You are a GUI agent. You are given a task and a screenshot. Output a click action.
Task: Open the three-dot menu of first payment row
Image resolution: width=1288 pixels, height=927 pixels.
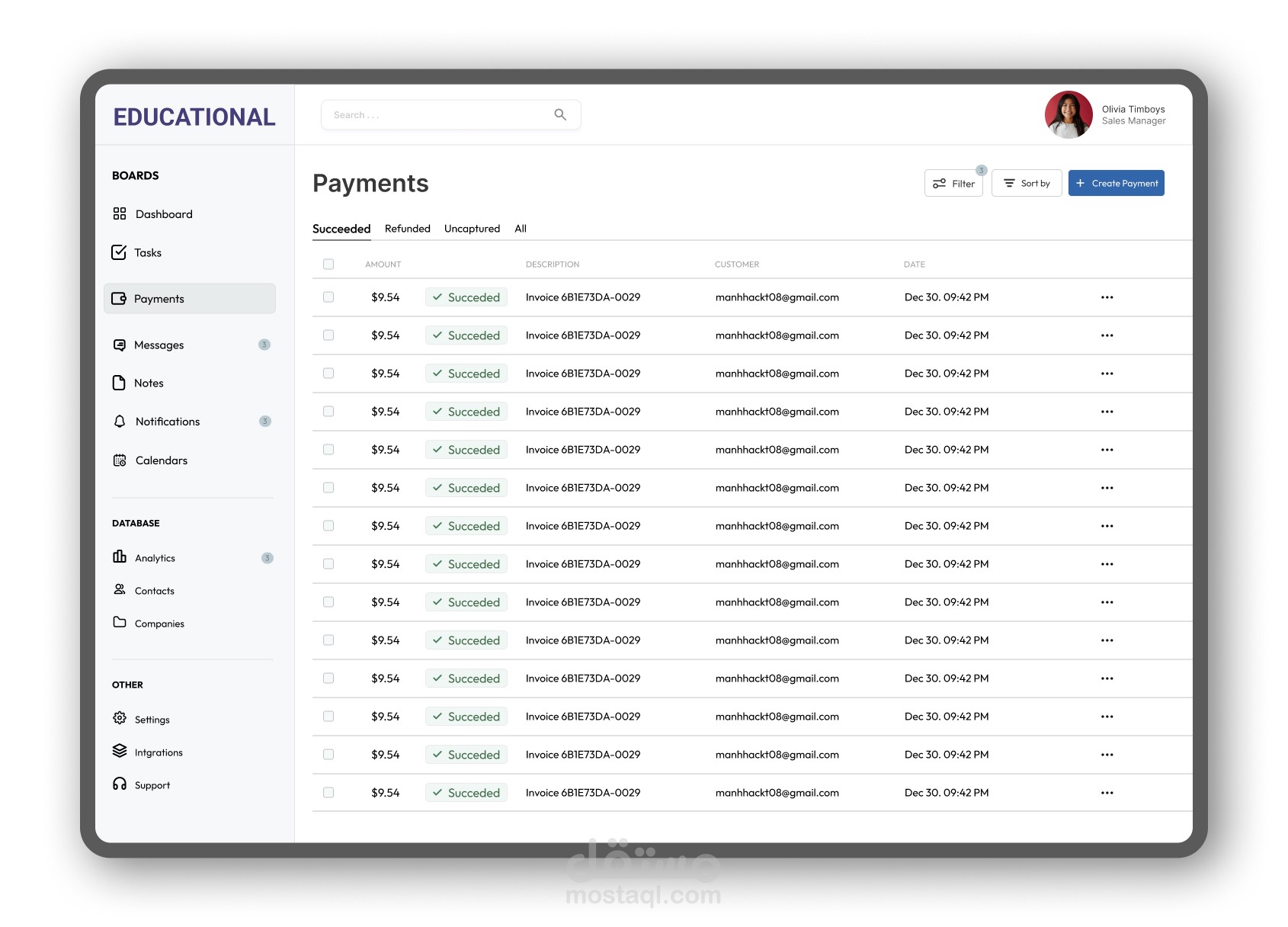tap(1107, 297)
